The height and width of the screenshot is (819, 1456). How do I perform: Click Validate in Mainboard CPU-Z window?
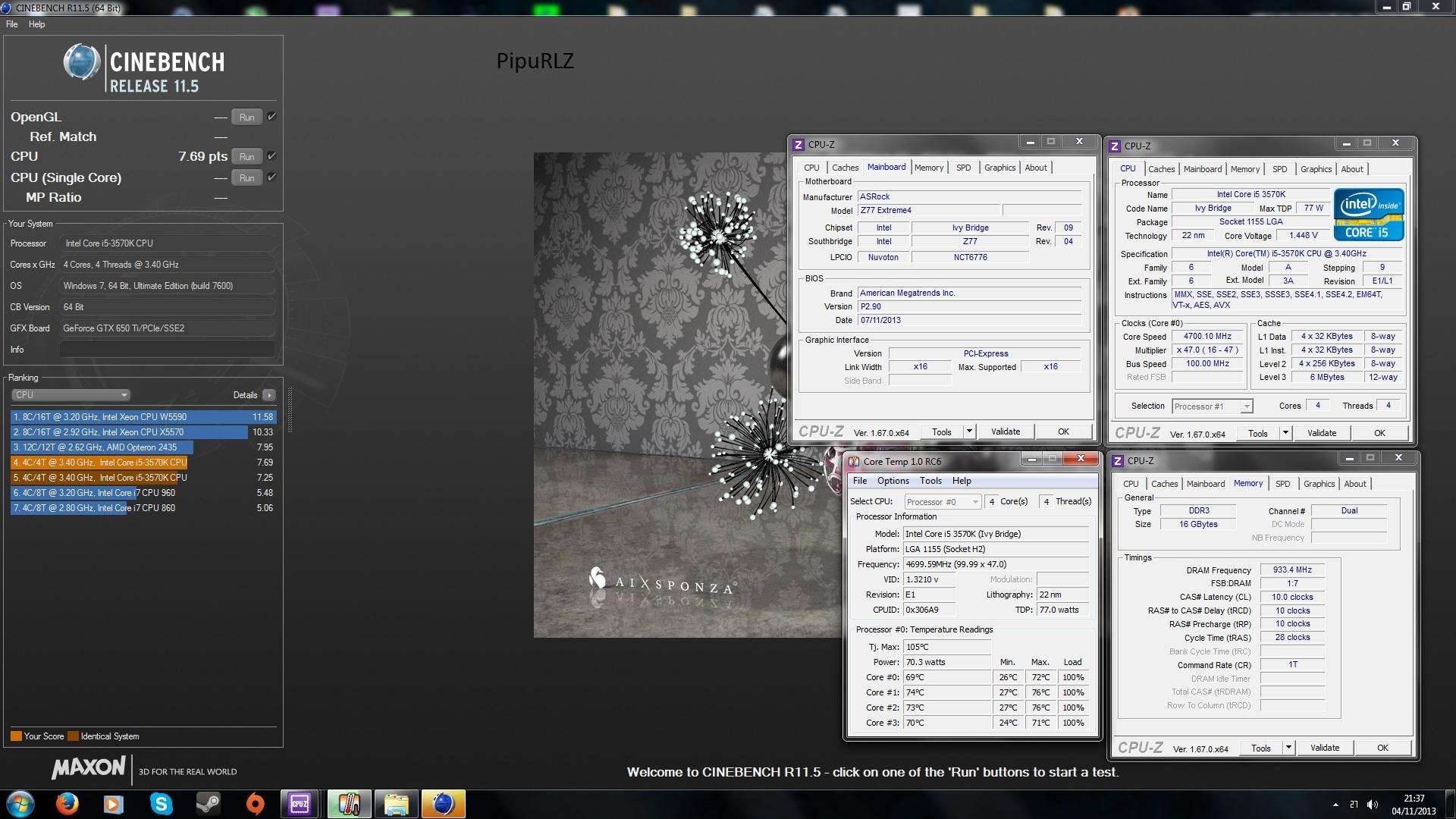(1006, 431)
